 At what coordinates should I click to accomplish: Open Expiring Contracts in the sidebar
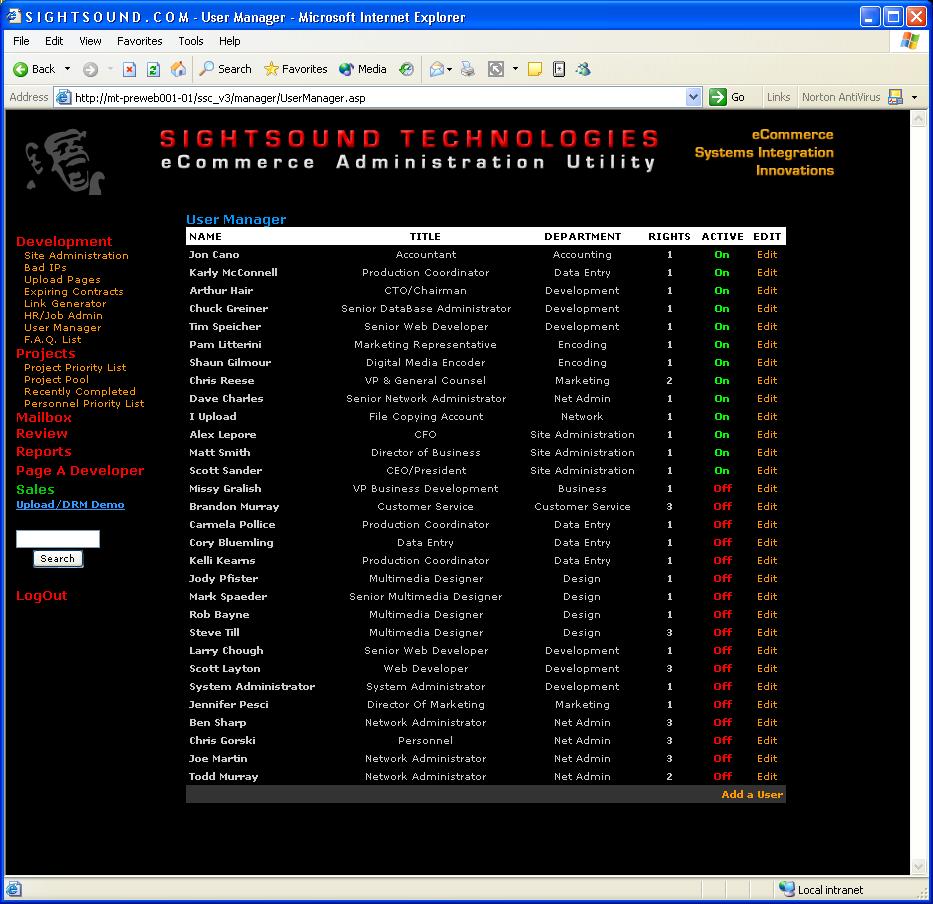(74, 291)
